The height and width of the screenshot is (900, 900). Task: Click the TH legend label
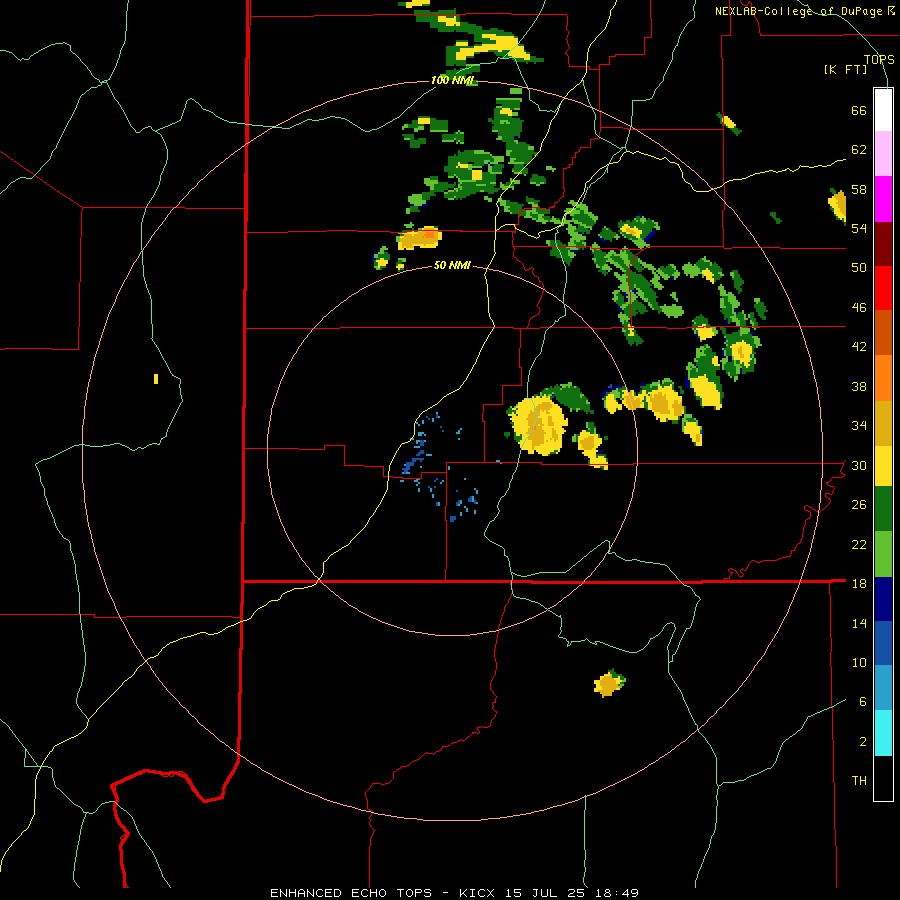tap(859, 781)
